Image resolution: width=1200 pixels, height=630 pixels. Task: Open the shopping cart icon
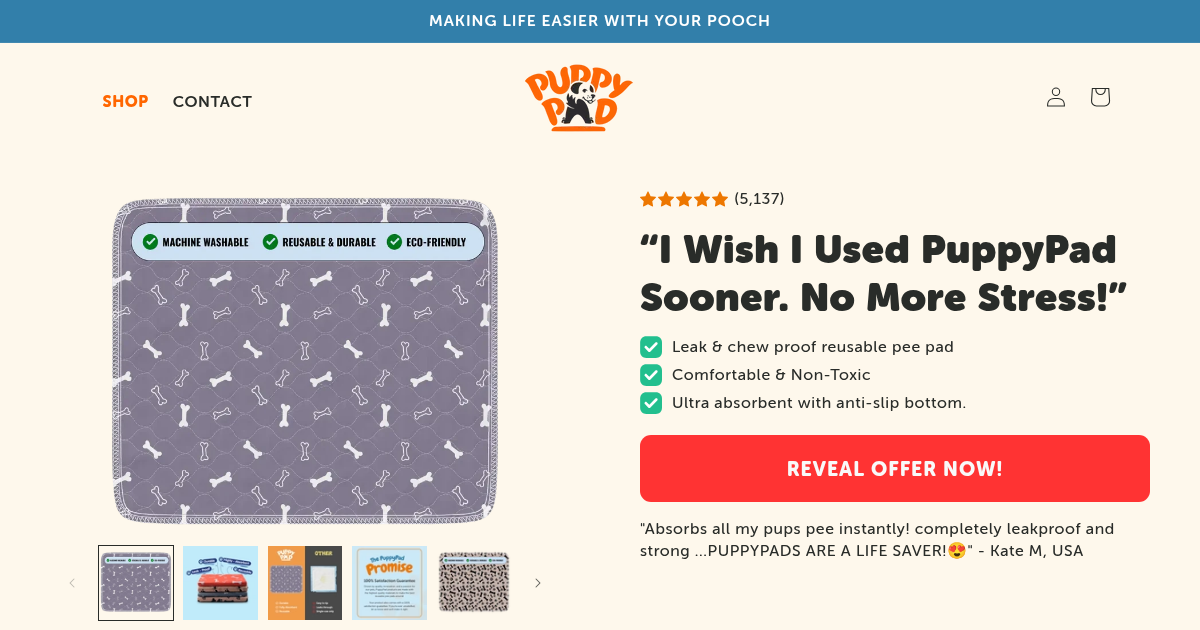1100,97
